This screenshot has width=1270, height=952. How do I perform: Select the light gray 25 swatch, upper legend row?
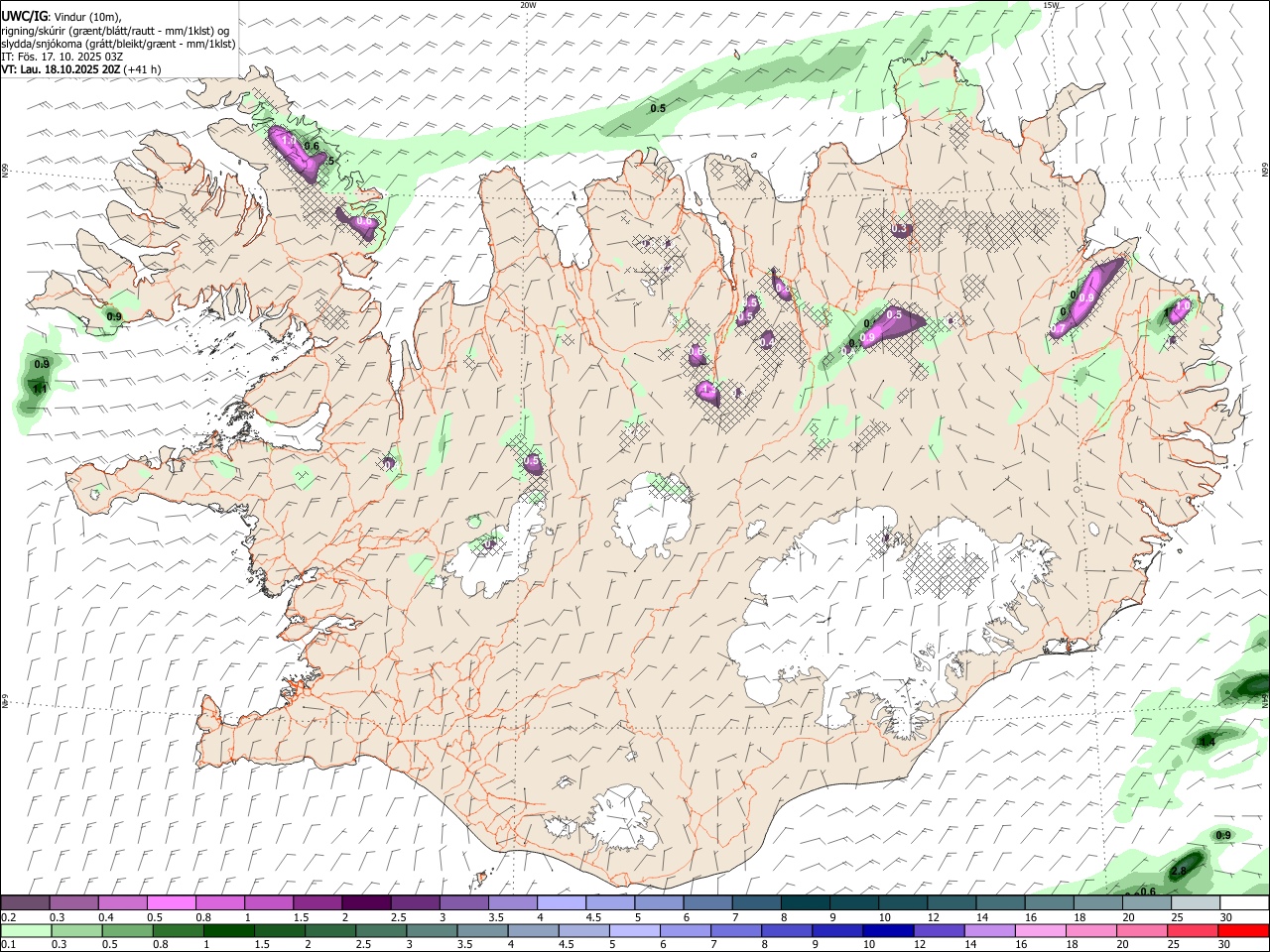[x=1196, y=903]
